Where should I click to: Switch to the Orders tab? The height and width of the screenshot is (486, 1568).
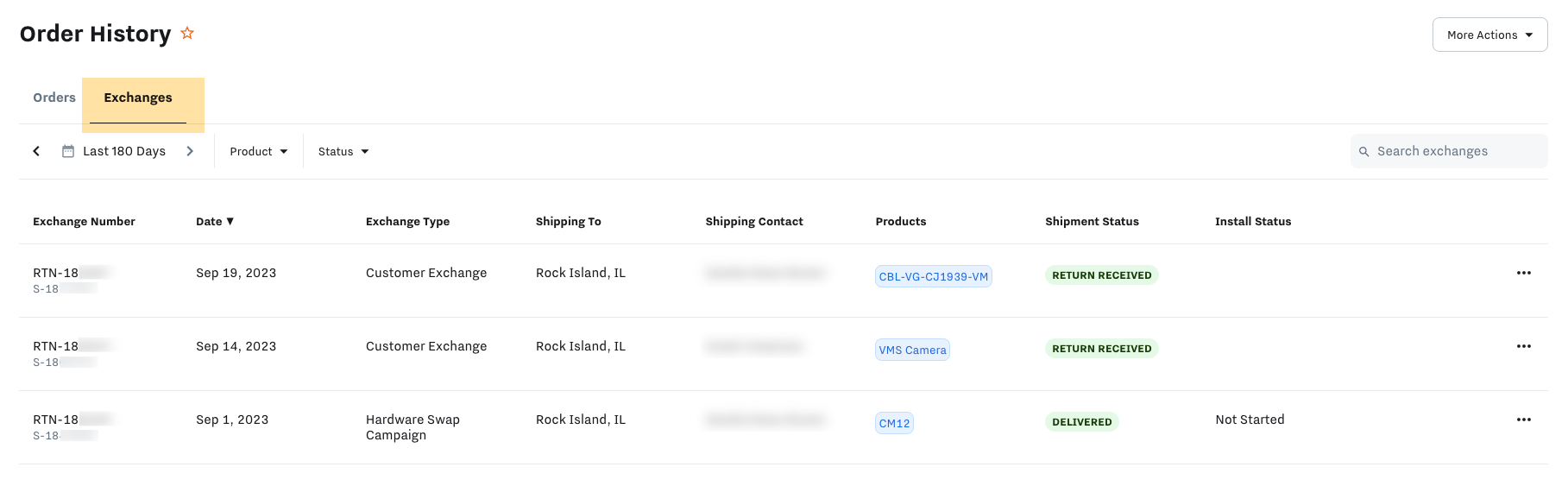(54, 98)
